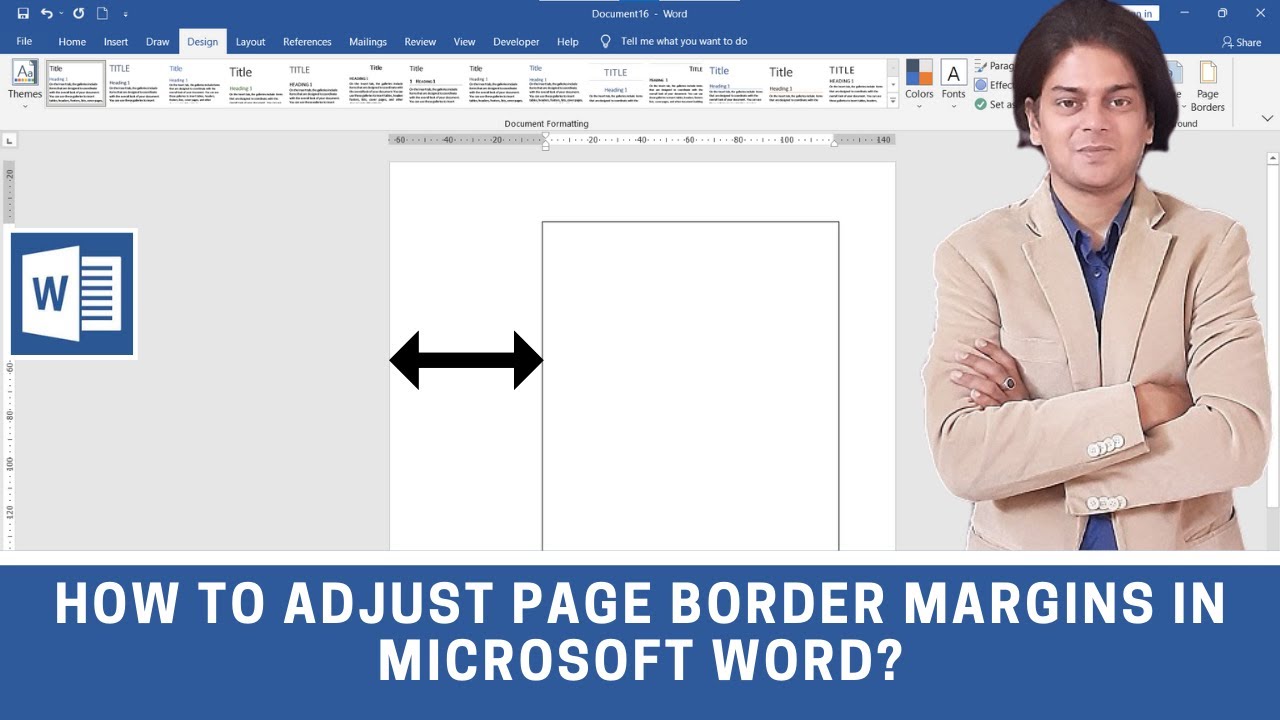
Task: Click the 'Tell me what you want to do' box
Action: 684,41
